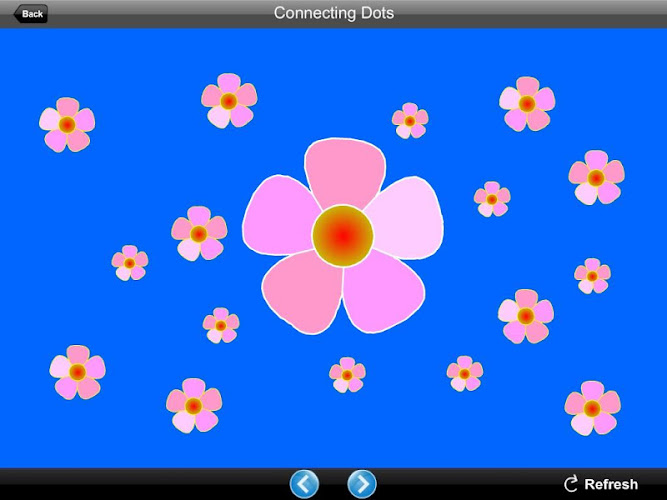
Task: Advance to next picture with right arrow
Action: click(x=362, y=484)
